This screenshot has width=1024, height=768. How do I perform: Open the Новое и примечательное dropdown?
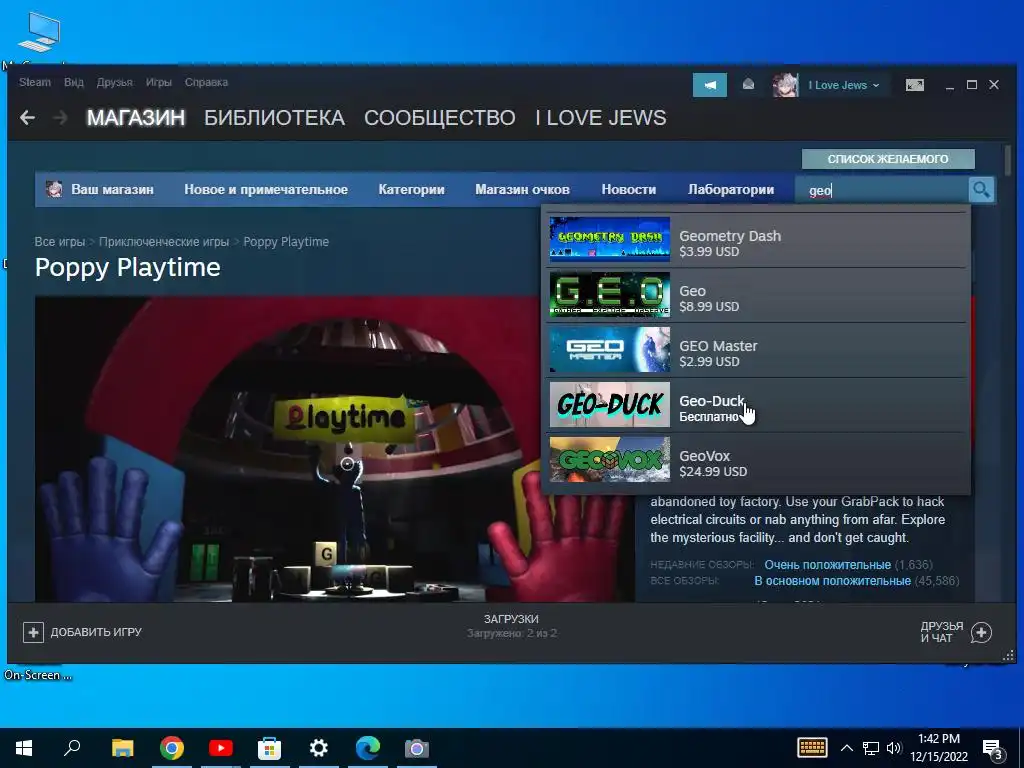coord(266,189)
